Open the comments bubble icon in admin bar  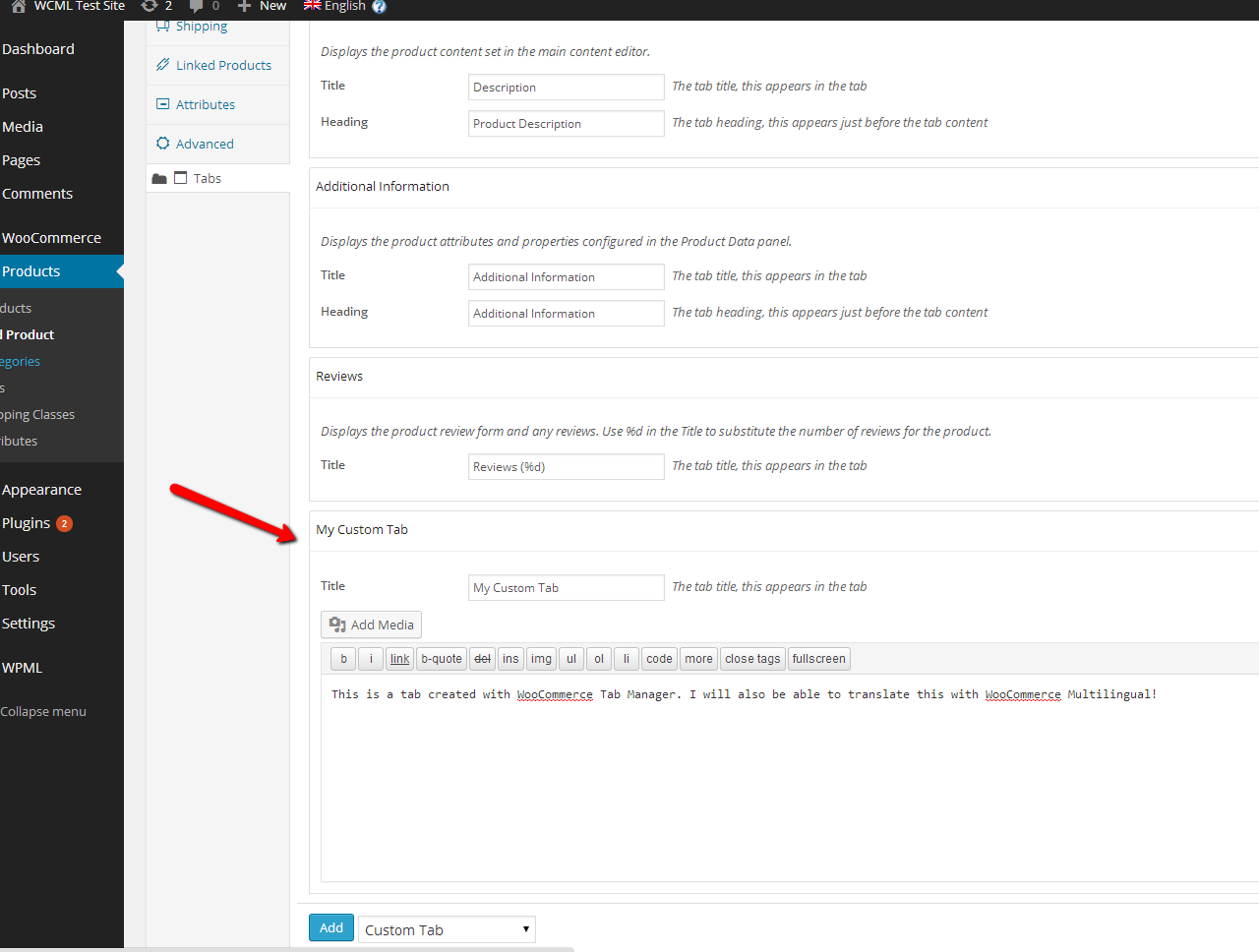coord(196,6)
